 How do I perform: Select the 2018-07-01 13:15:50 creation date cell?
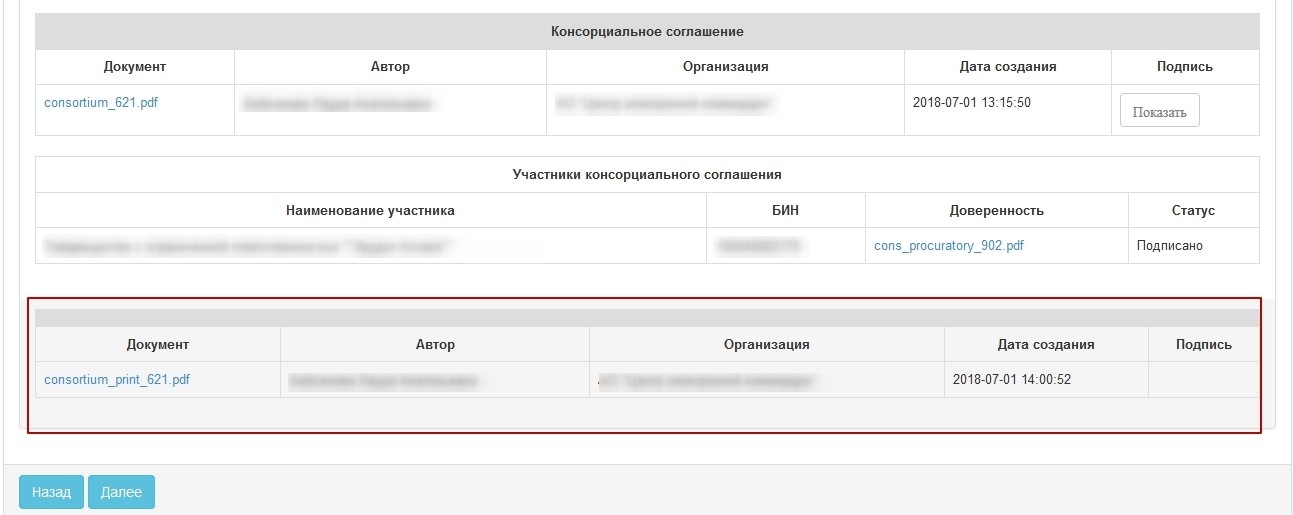coord(972,103)
